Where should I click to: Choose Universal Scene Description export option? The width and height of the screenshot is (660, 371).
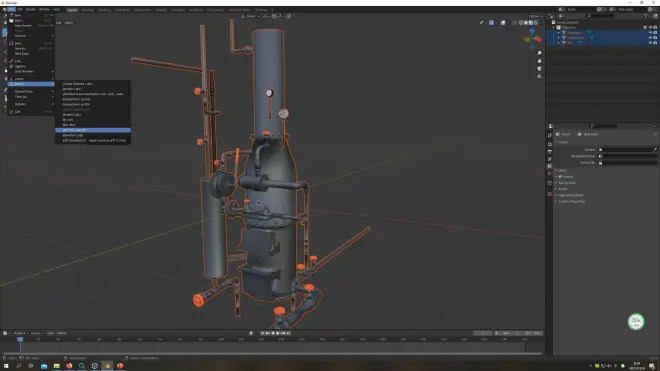(x=93, y=94)
